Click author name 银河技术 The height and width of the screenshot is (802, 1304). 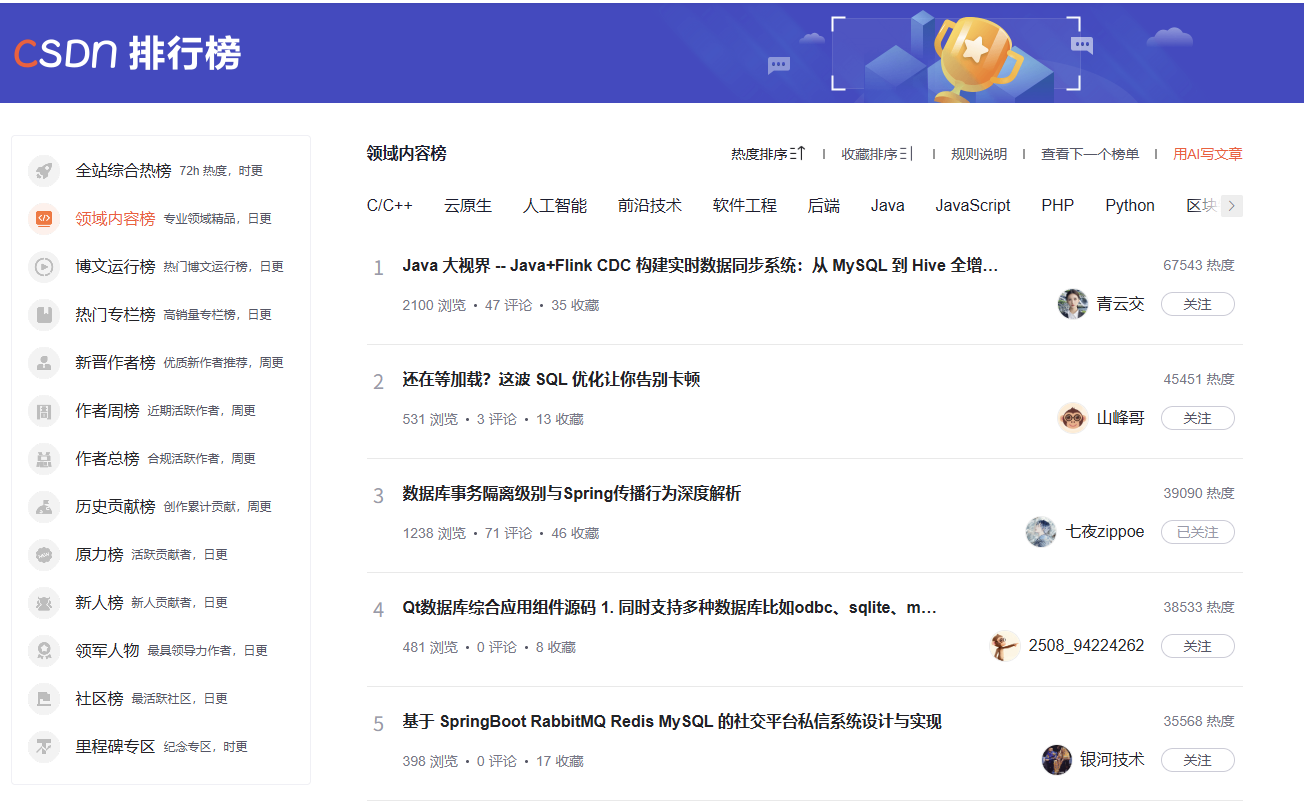(x=1113, y=760)
